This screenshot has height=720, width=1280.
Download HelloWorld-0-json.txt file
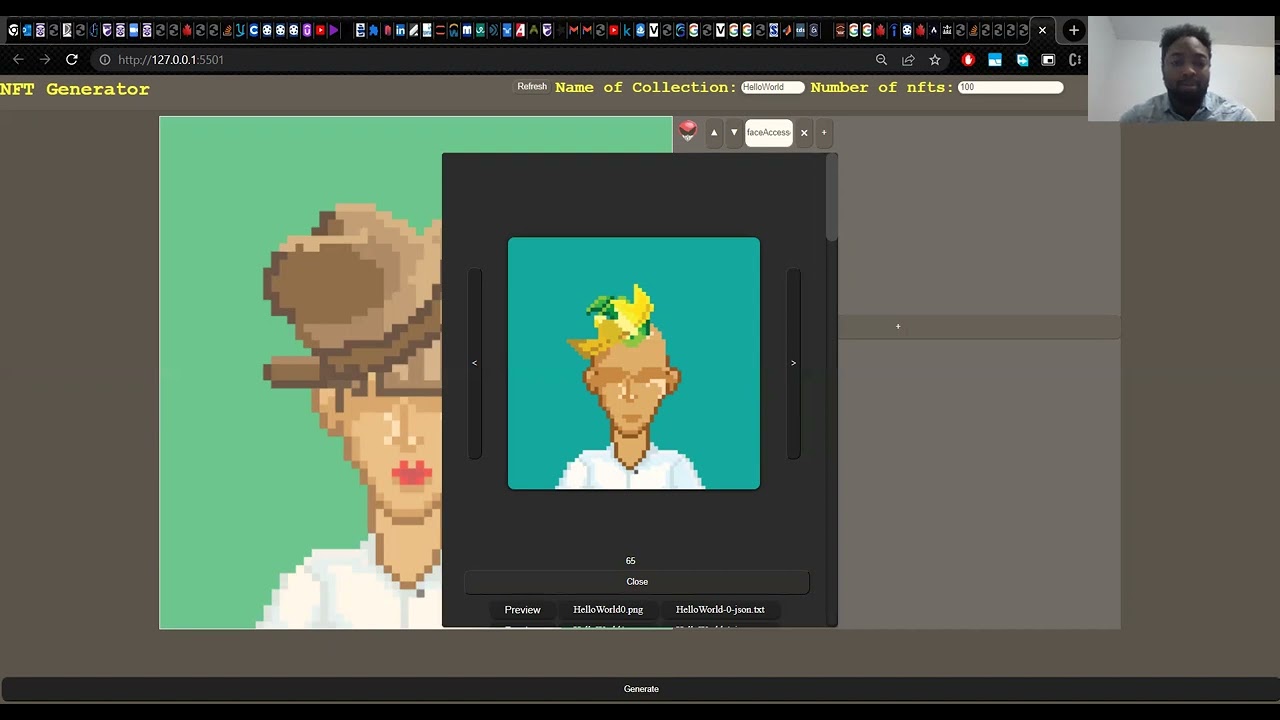720,610
